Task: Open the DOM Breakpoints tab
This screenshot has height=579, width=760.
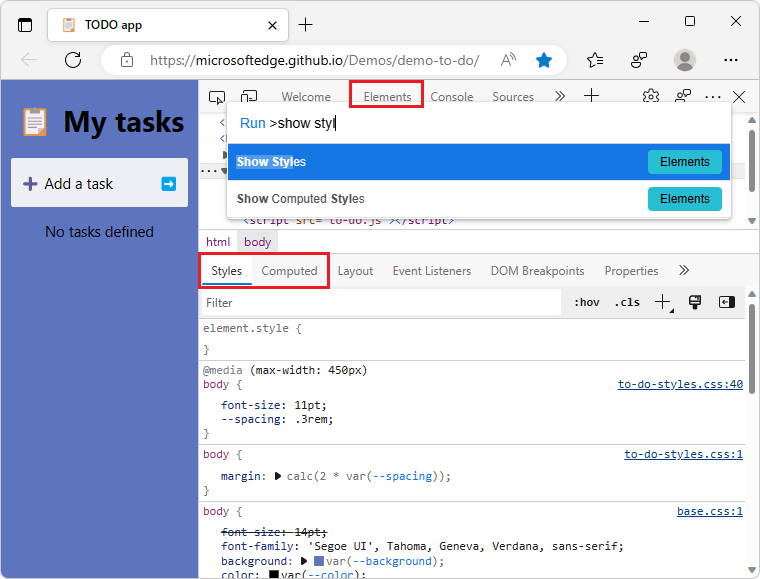Action: click(538, 271)
